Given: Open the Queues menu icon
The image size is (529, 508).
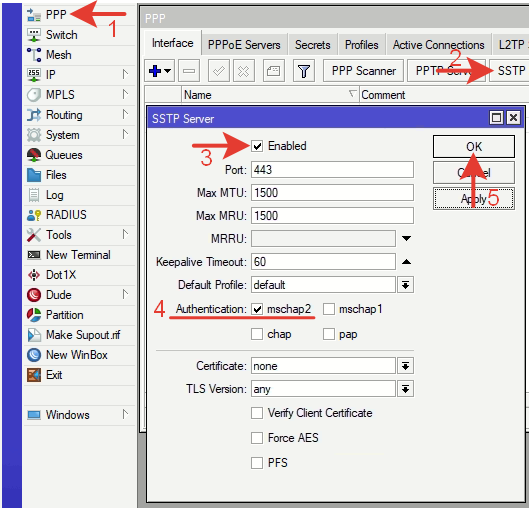Looking at the screenshot, I should [x=34, y=155].
